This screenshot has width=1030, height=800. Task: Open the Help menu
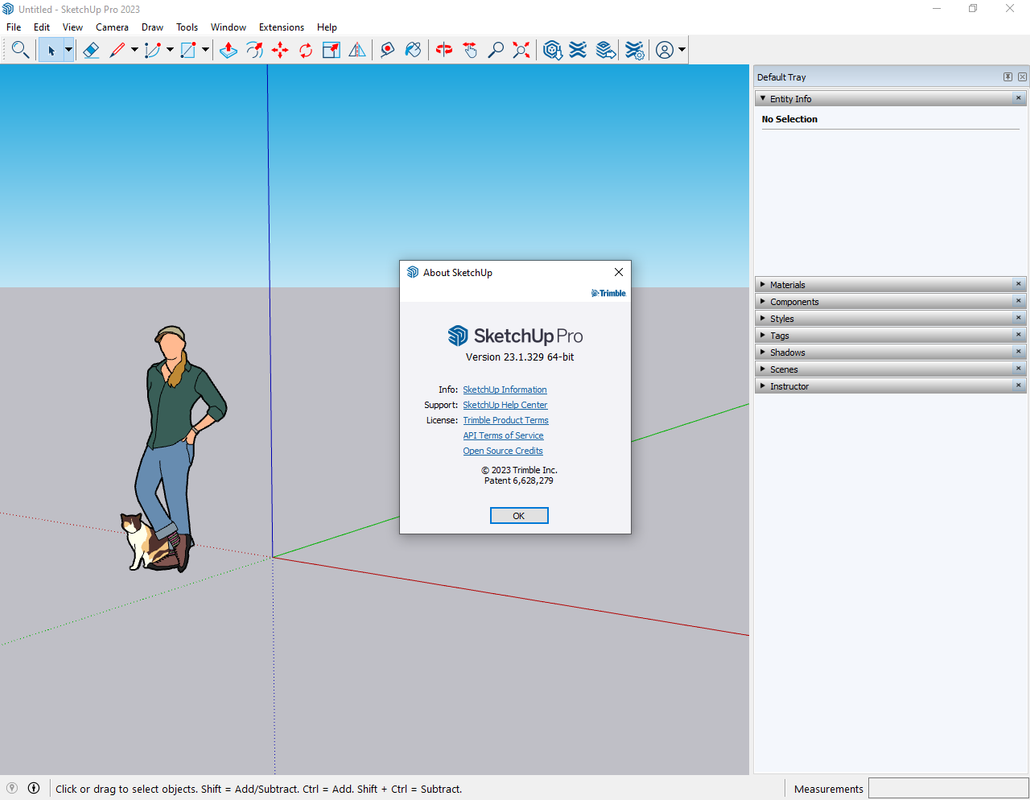point(326,27)
